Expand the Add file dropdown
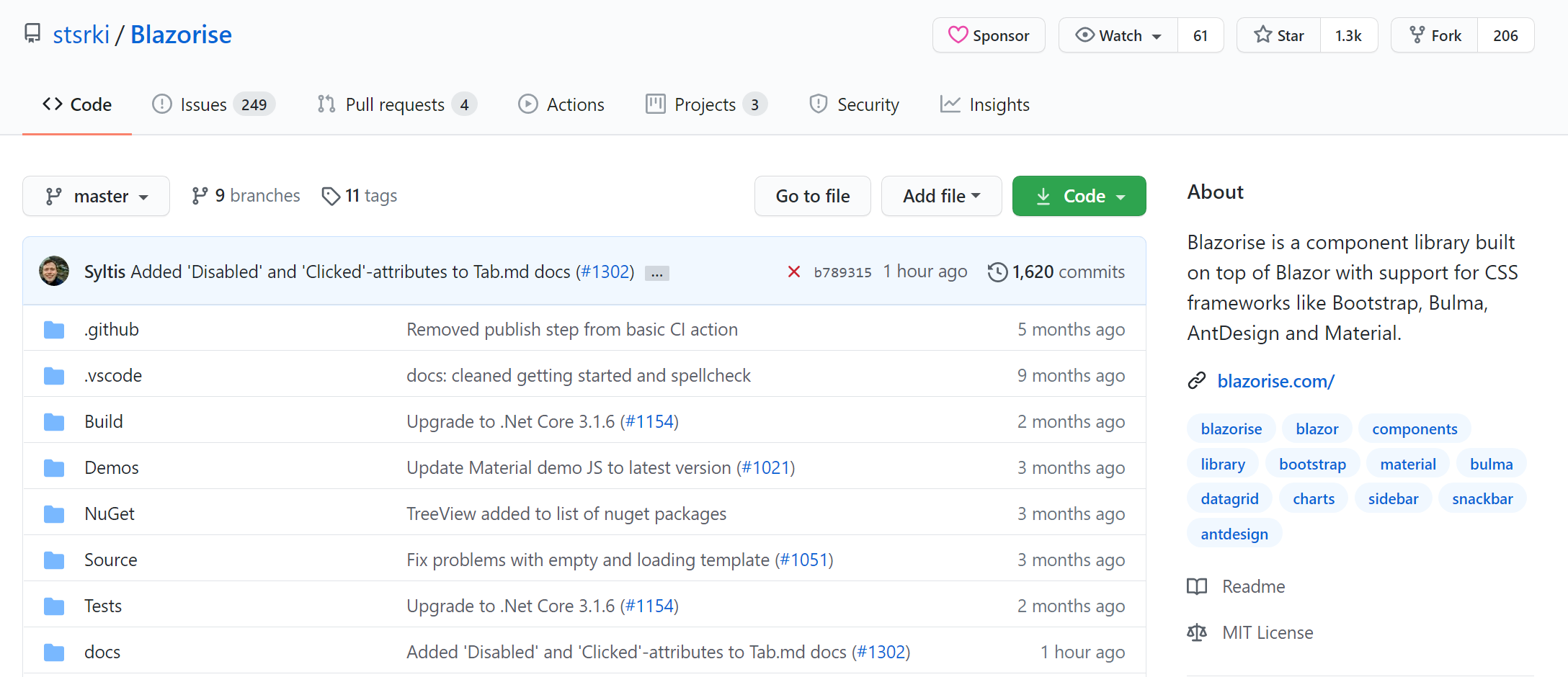1568x677 pixels. pos(941,195)
